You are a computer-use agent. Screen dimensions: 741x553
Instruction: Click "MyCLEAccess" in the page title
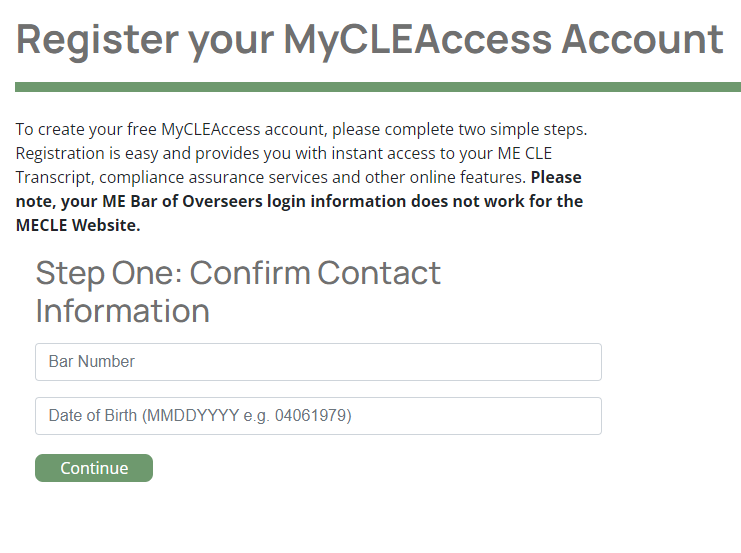[417, 39]
